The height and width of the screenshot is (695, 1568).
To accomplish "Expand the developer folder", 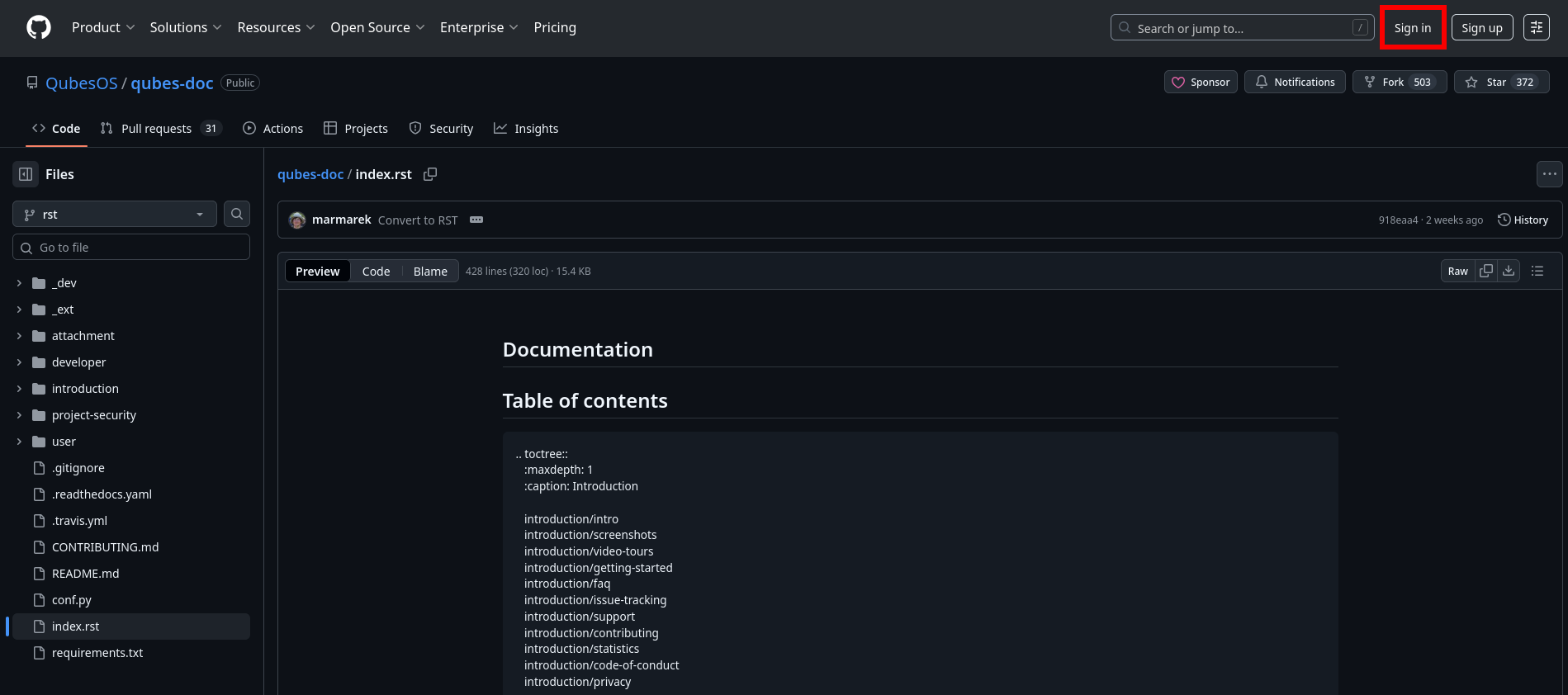I will click(x=19, y=362).
